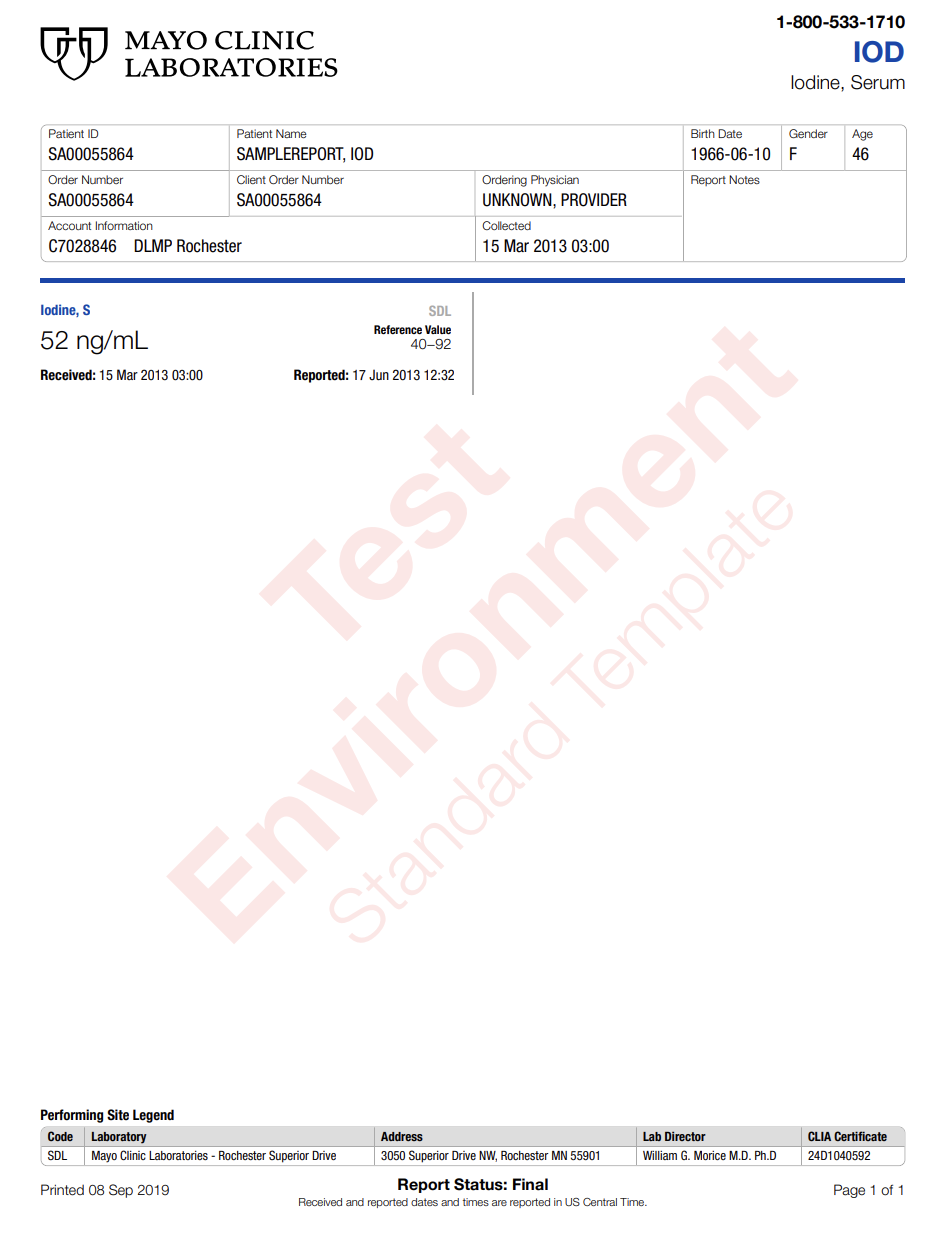Click the Ordering Physician value UNKNOWN, PROVIDER
Image resolution: width=948 pixels, height=1240 pixels.
tap(554, 201)
